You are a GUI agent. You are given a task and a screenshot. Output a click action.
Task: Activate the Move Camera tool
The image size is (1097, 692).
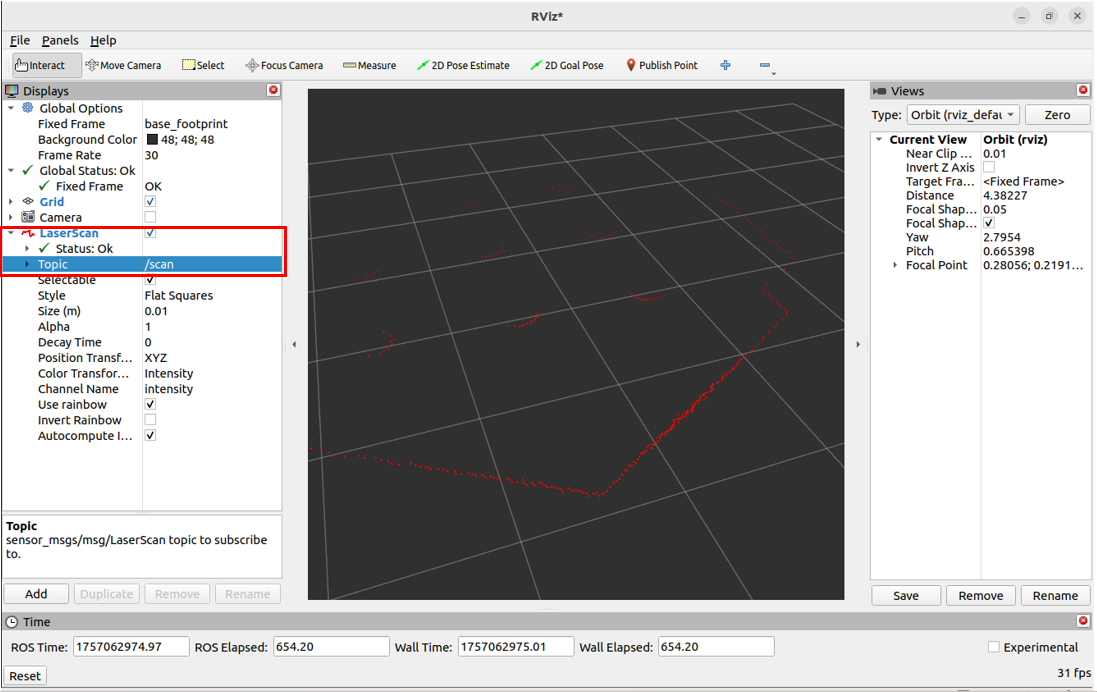point(123,65)
